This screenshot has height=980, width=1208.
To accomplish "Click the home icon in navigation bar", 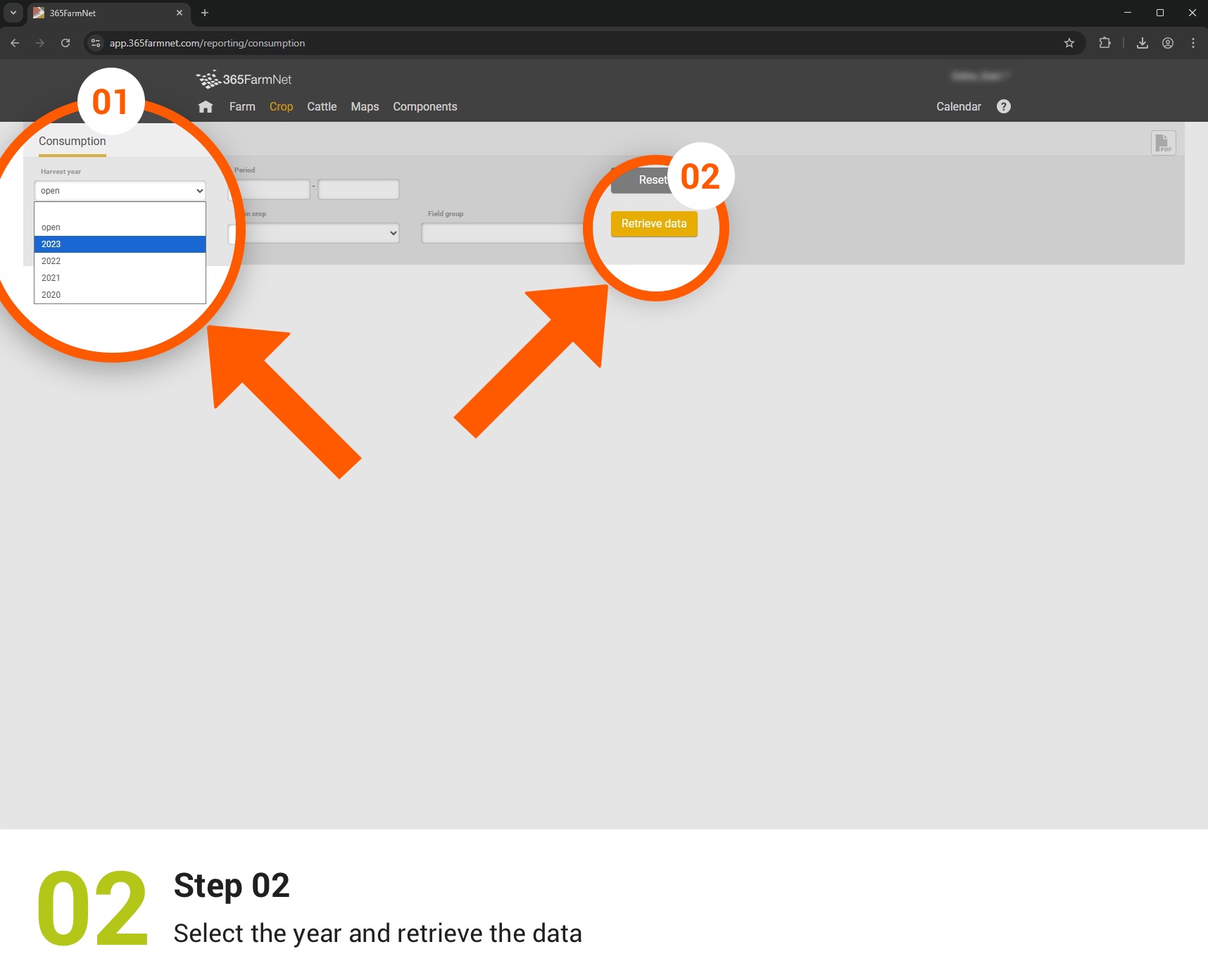I will tap(206, 107).
